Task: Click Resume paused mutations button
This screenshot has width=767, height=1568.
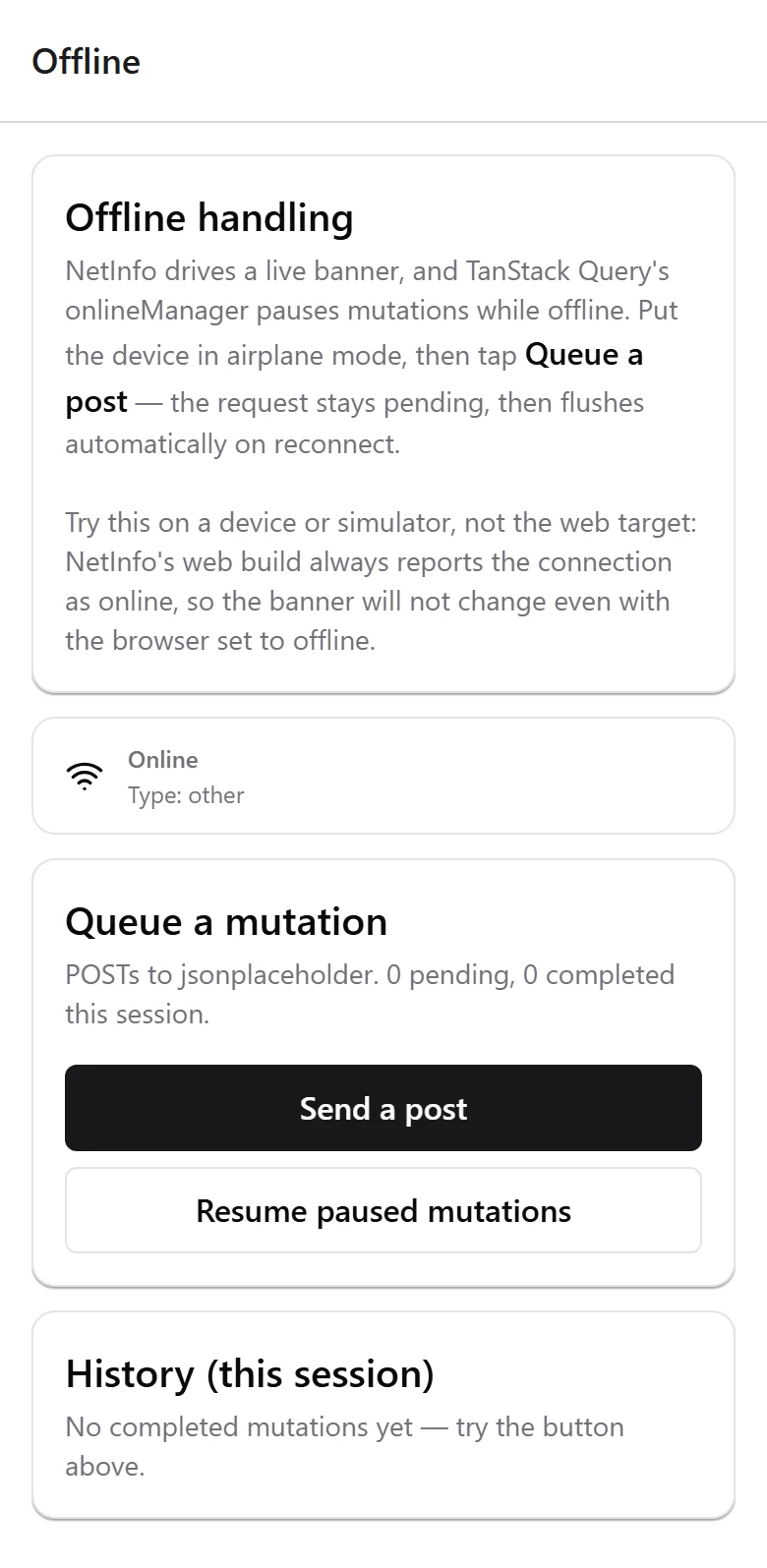Action: (x=383, y=1210)
